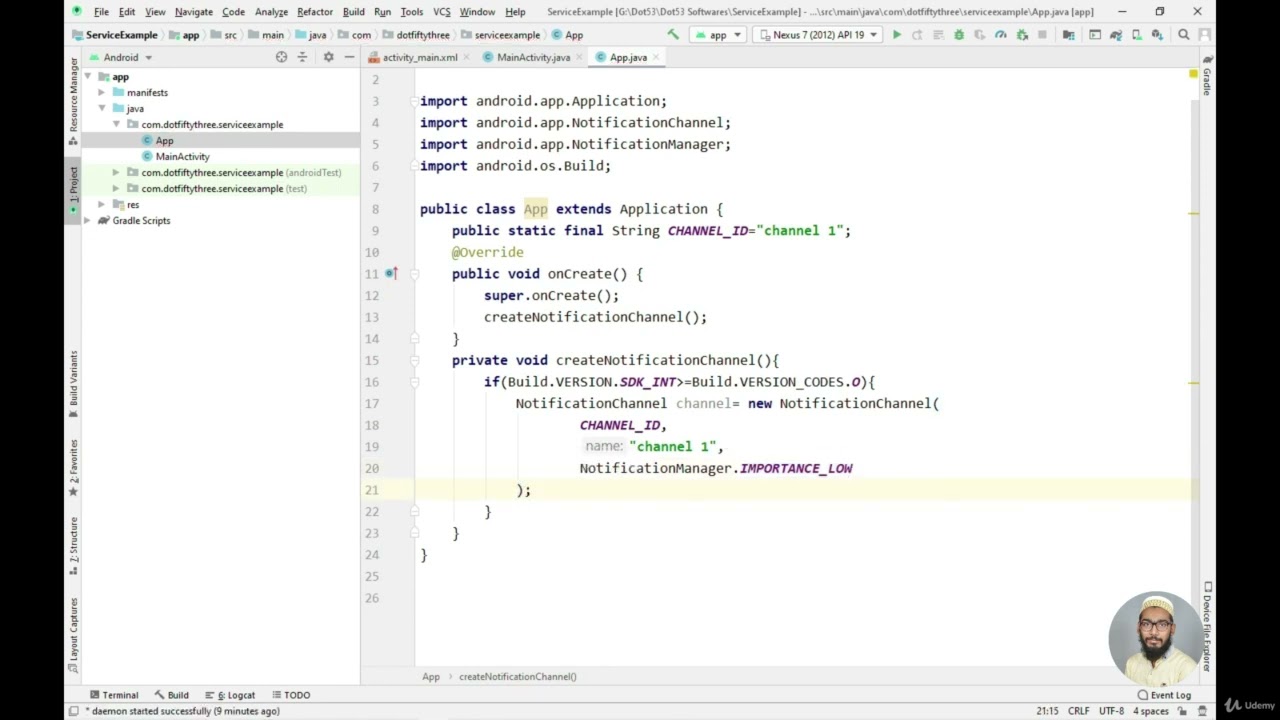Viewport: 1280px width, 720px height.
Task: Toggle the Structure tool window
Action: [73, 546]
